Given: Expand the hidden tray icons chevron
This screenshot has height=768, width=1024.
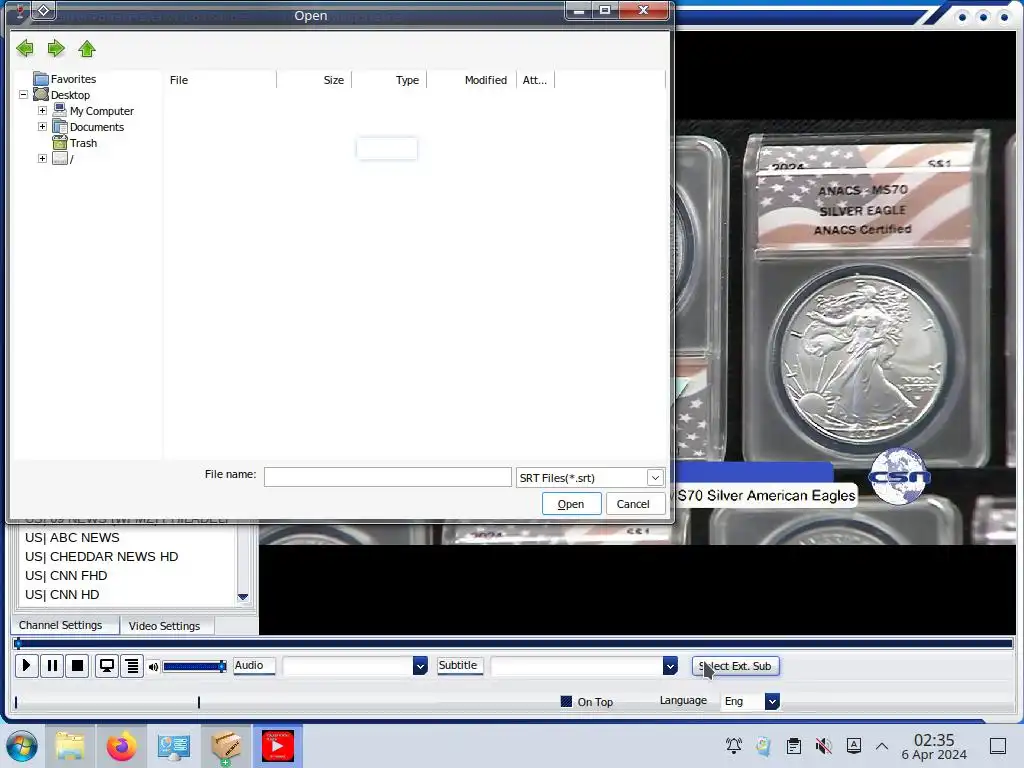Looking at the screenshot, I should click(882, 746).
